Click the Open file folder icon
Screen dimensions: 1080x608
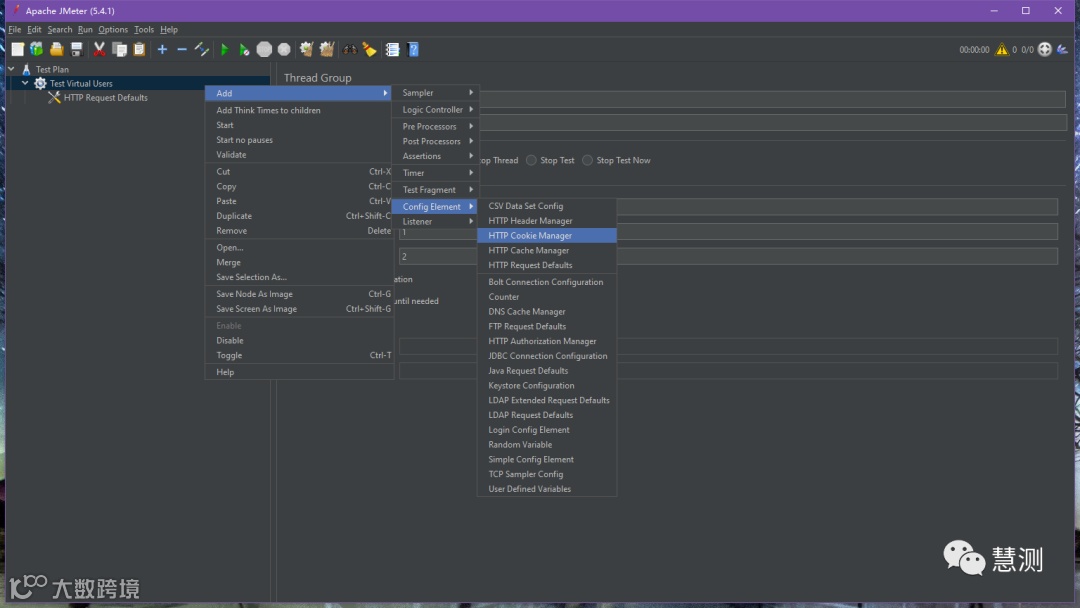pos(56,50)
